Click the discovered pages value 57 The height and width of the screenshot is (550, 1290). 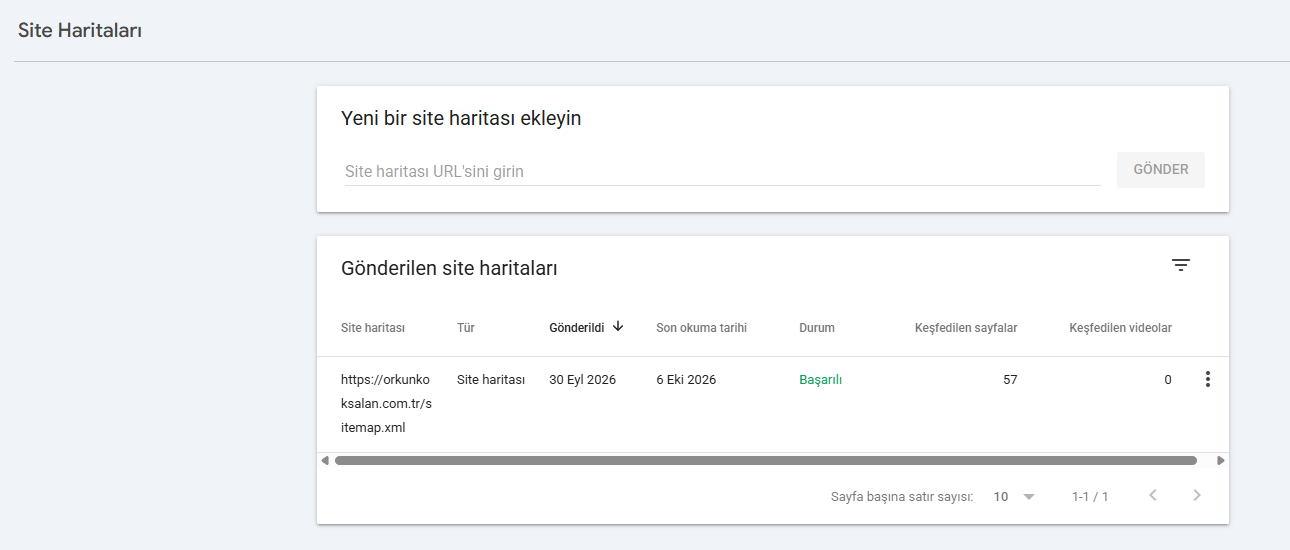[1010, 380]
